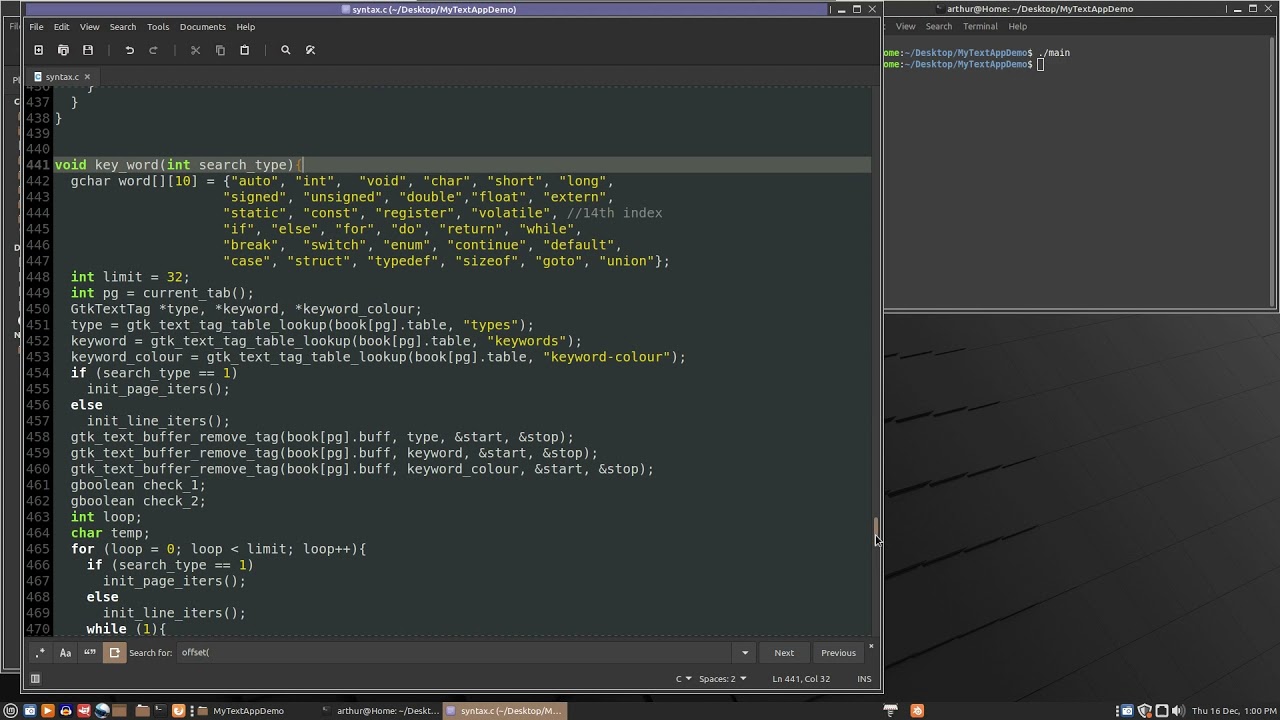Viewport: 1280px width, 720px height.
Task: Click the clock showing Thu 16 Dec
Action: click(1235, 711)
